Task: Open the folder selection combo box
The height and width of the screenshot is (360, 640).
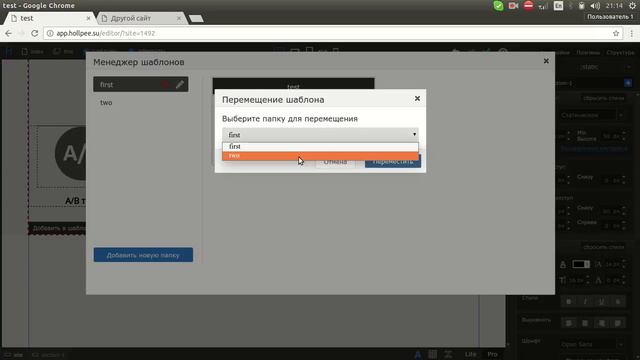Action: pyautogui.click(x=320, y=134)
